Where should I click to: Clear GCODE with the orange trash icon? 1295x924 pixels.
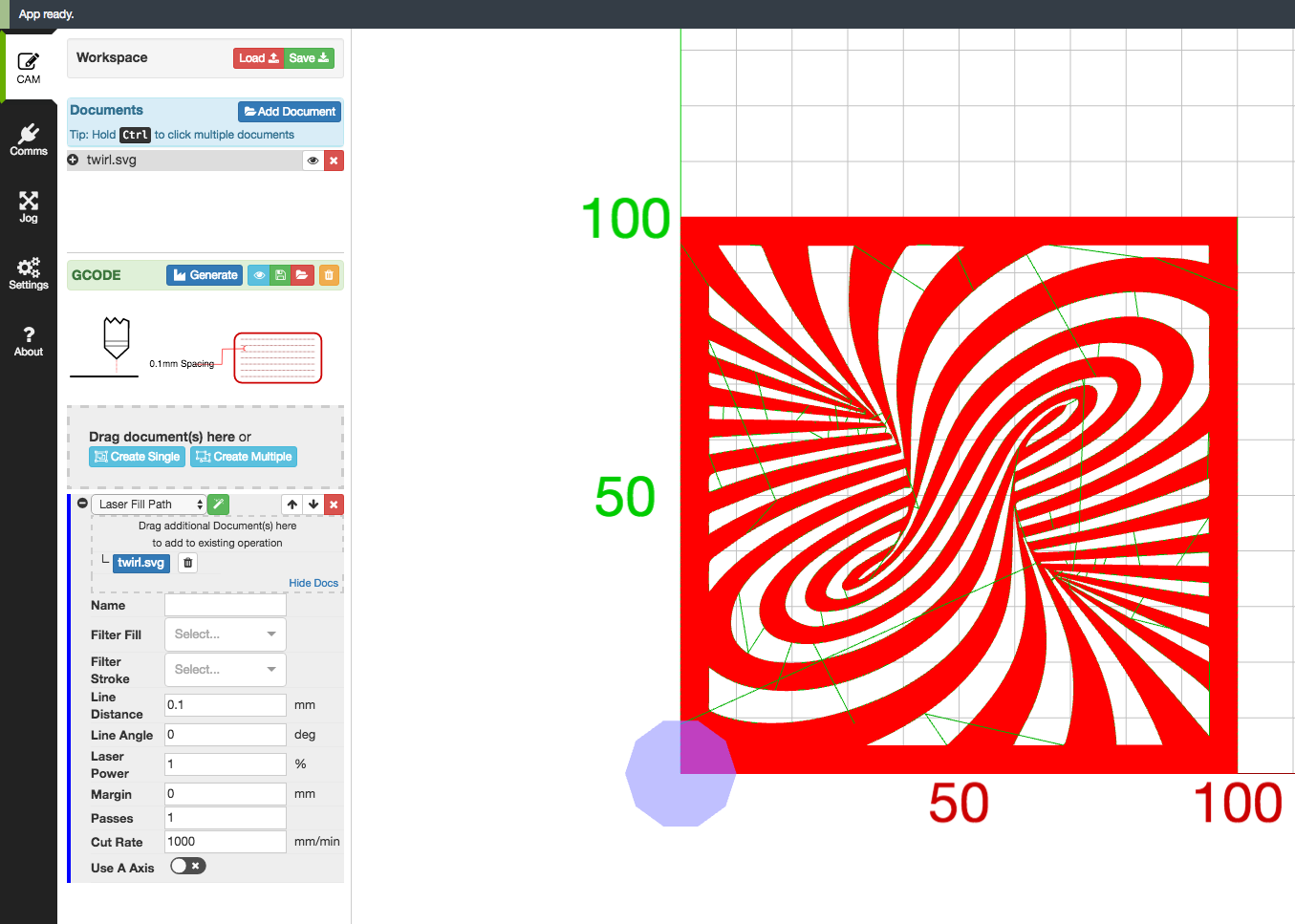tap(329, 275)
